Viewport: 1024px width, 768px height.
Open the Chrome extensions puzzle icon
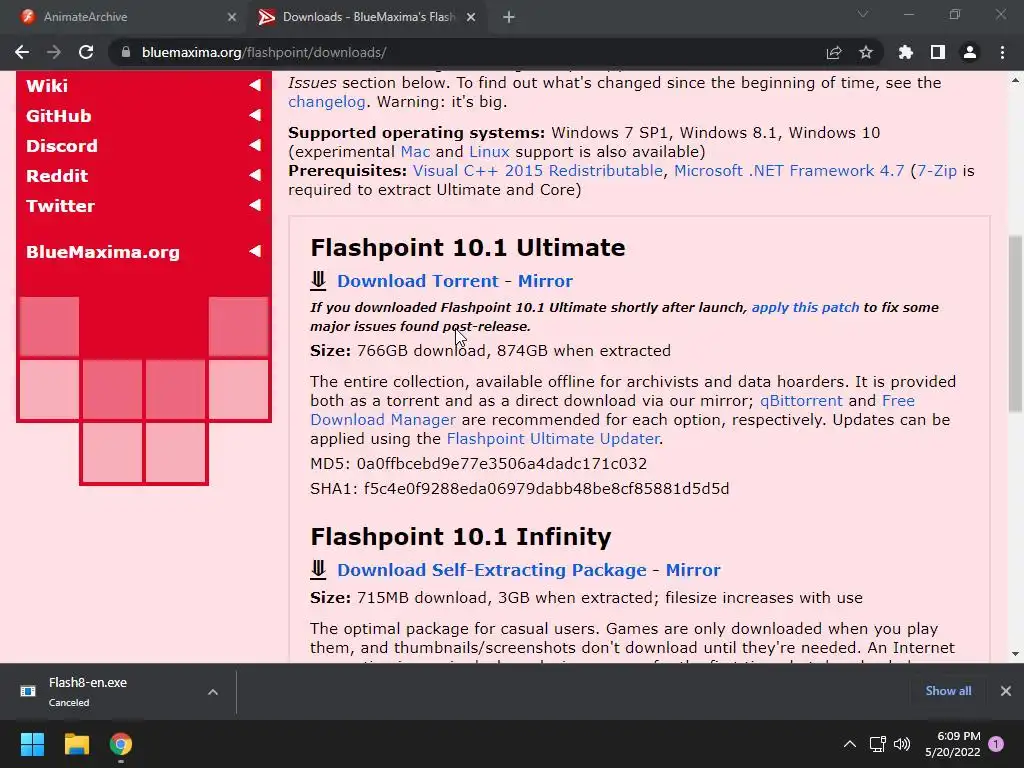(906, 52)
